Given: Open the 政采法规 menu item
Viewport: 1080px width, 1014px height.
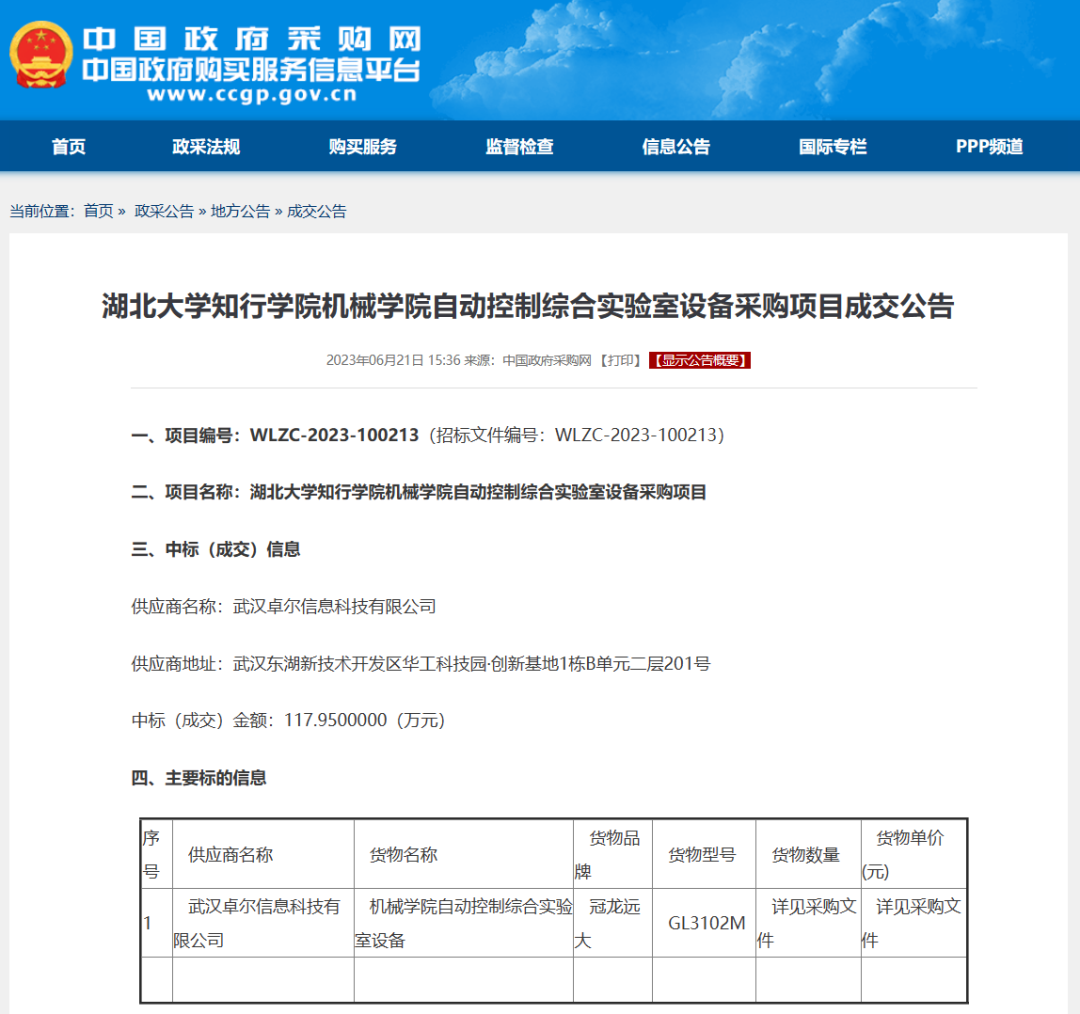Looking at the screenshot, I should coord(206,147).
